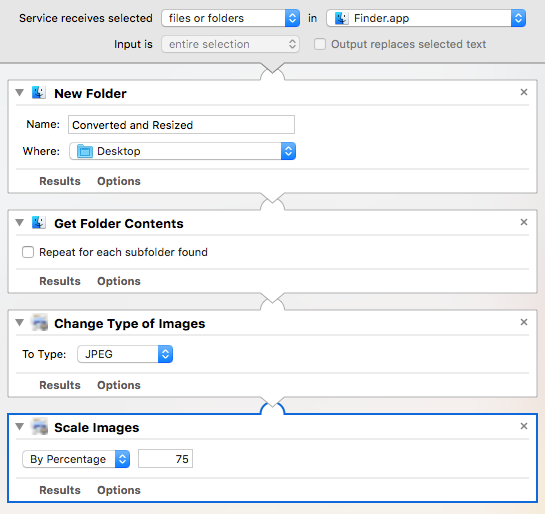Remove the Scale Images action
Viewport: 545px width, 514px height.
click(524, 426)
